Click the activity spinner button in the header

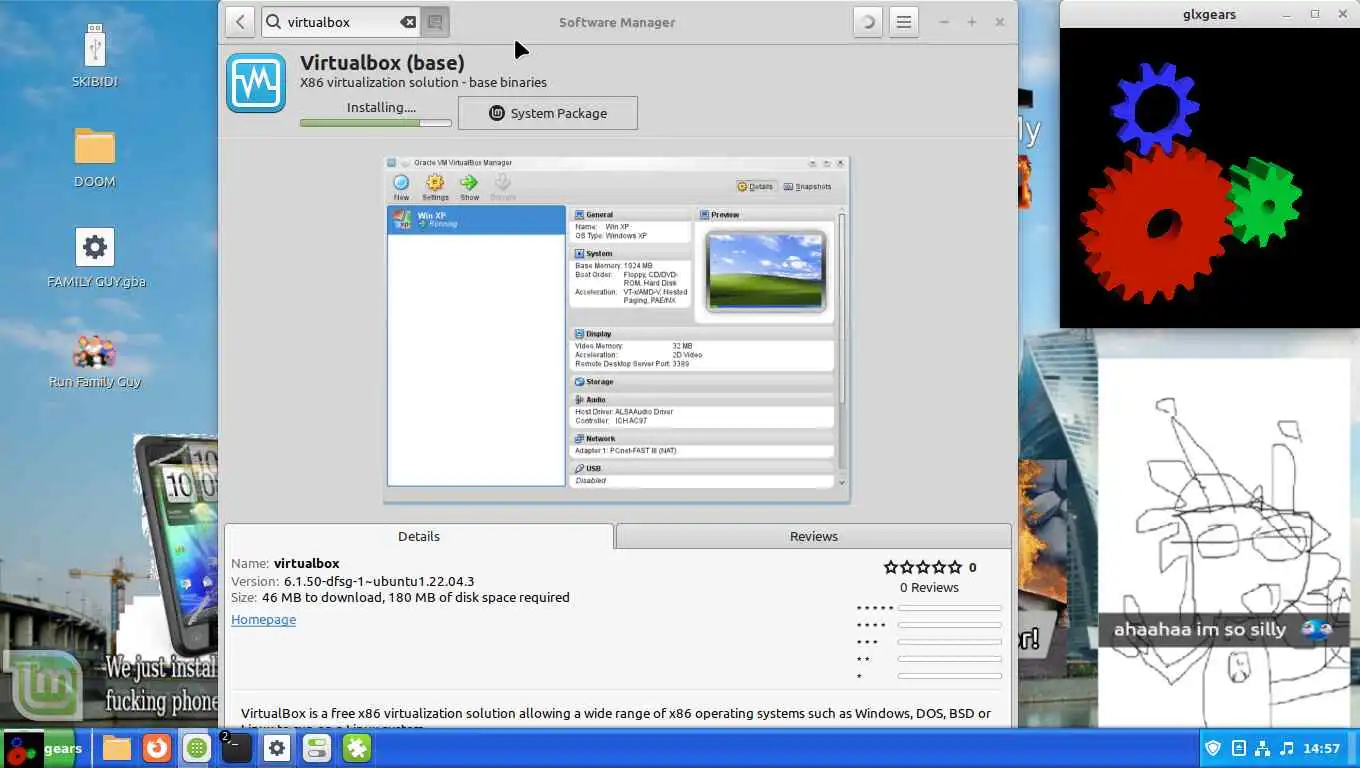tap(867, 22)
